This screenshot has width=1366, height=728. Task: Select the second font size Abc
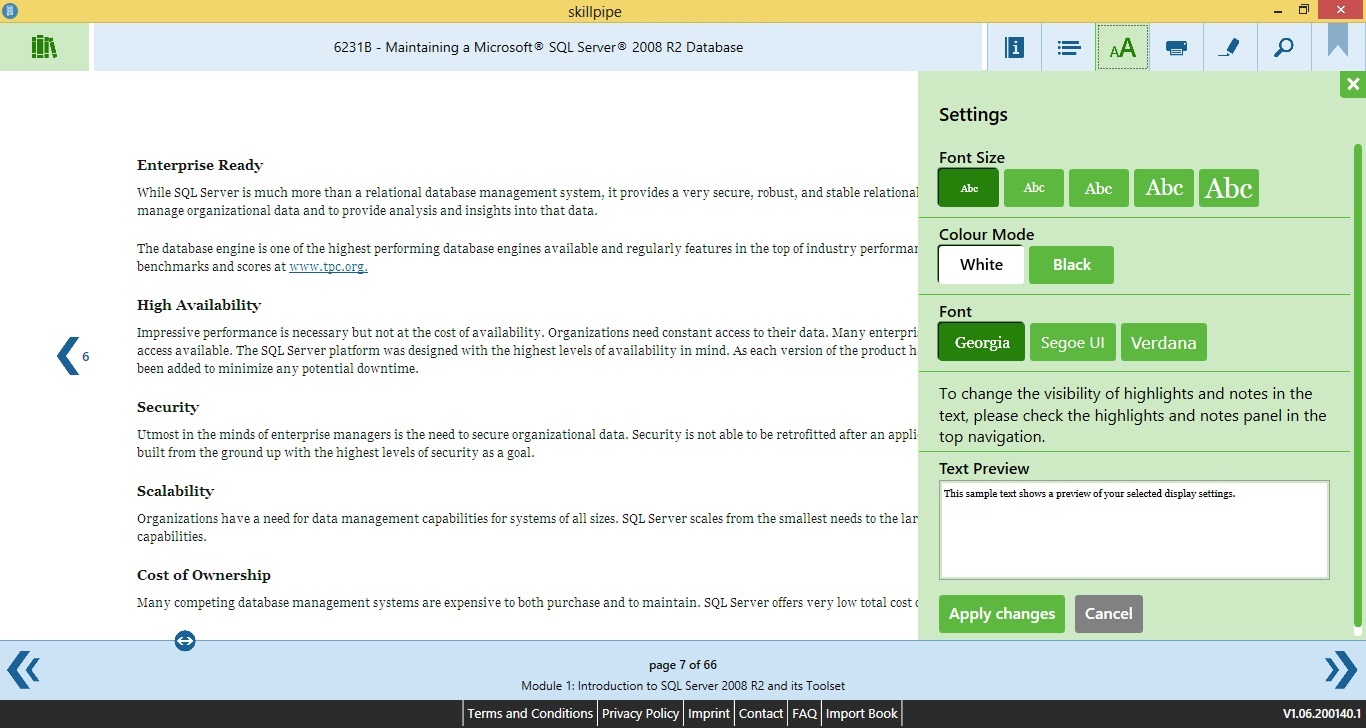(x=1034, y=188)
